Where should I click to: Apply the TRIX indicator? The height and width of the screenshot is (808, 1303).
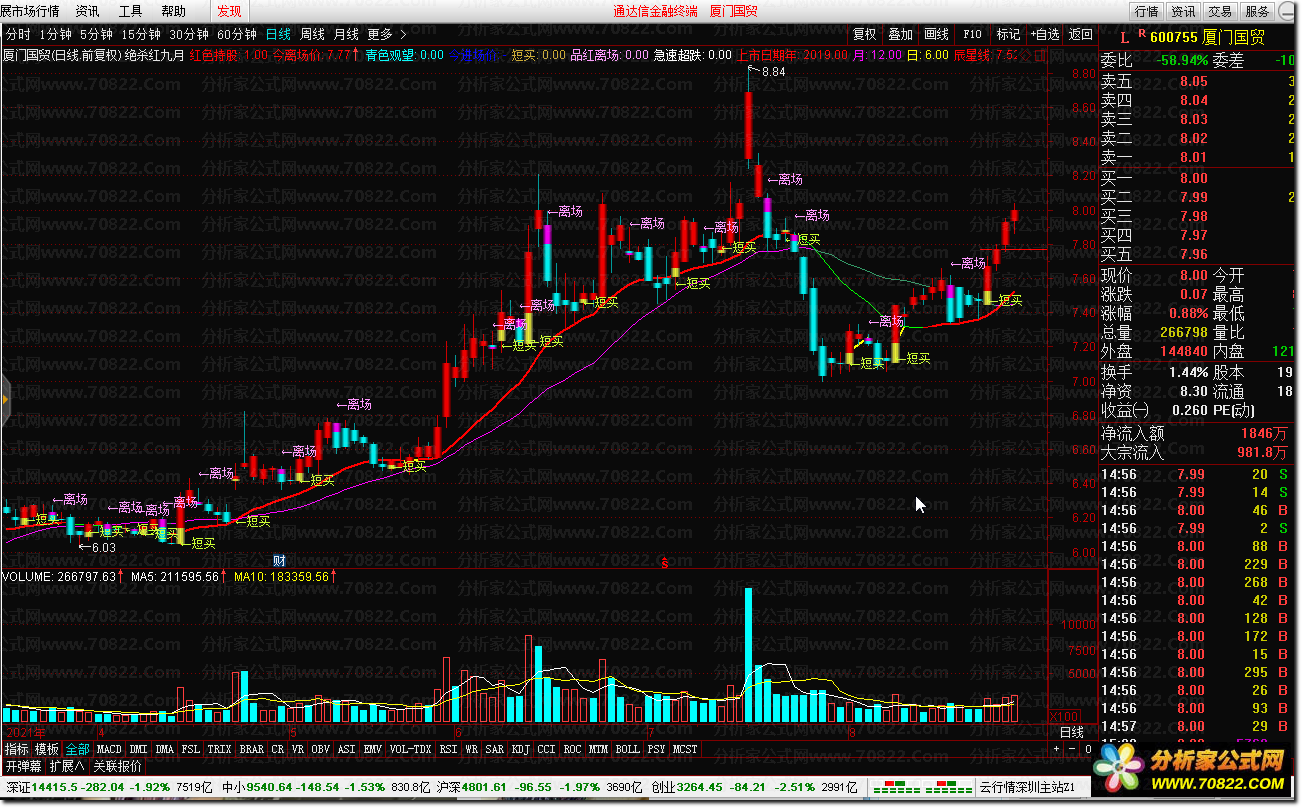pyautogui.click(x=219, y=748)
